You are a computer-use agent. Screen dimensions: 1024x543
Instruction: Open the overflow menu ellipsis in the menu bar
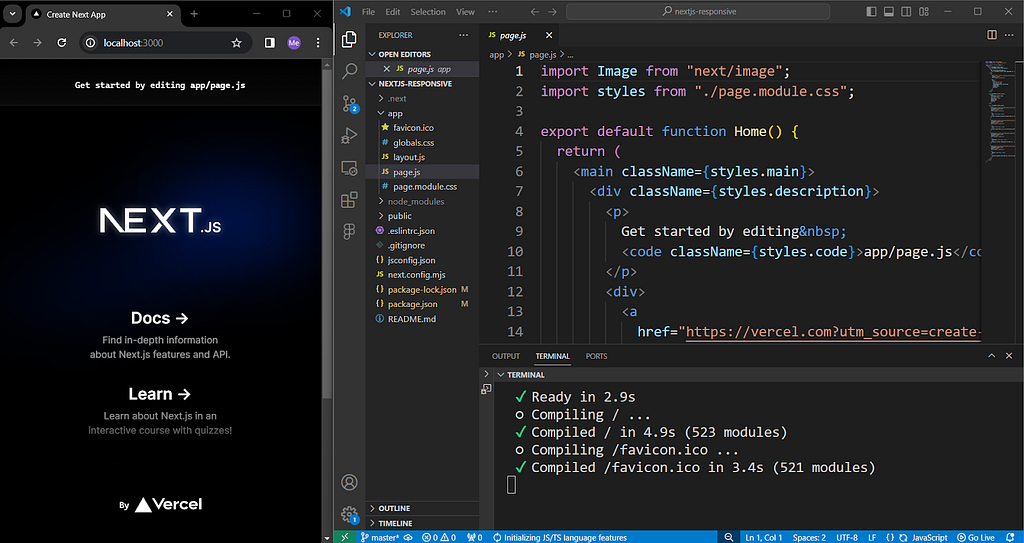492,12
